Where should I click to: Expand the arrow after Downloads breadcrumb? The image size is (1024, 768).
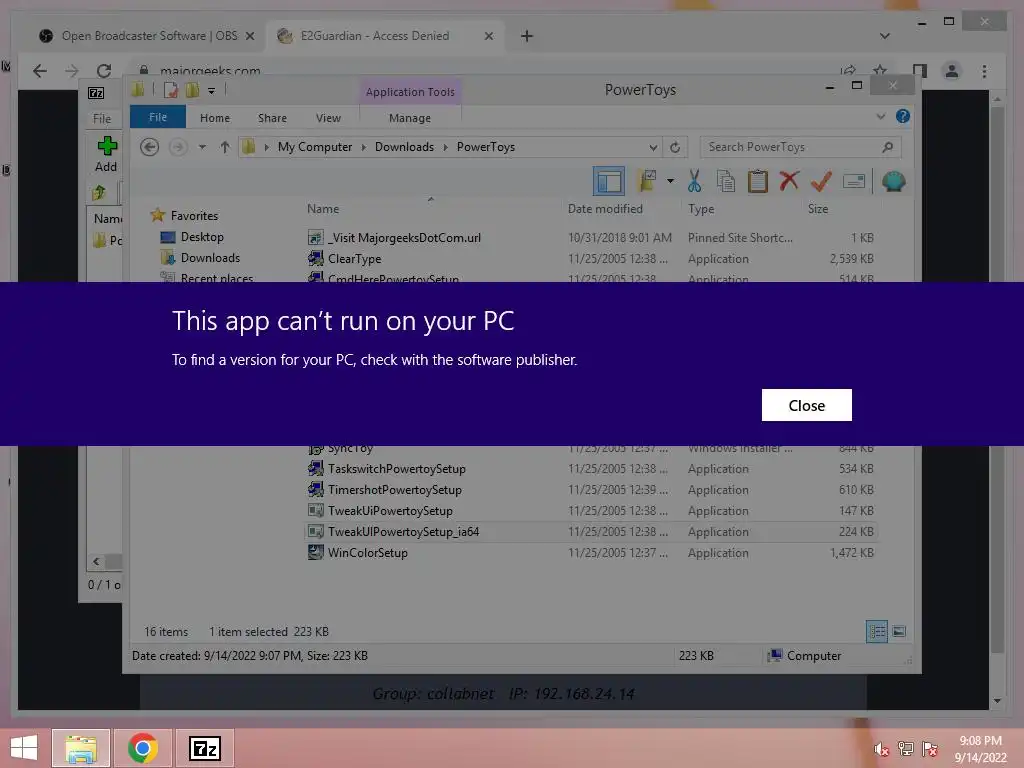point(445,147)
